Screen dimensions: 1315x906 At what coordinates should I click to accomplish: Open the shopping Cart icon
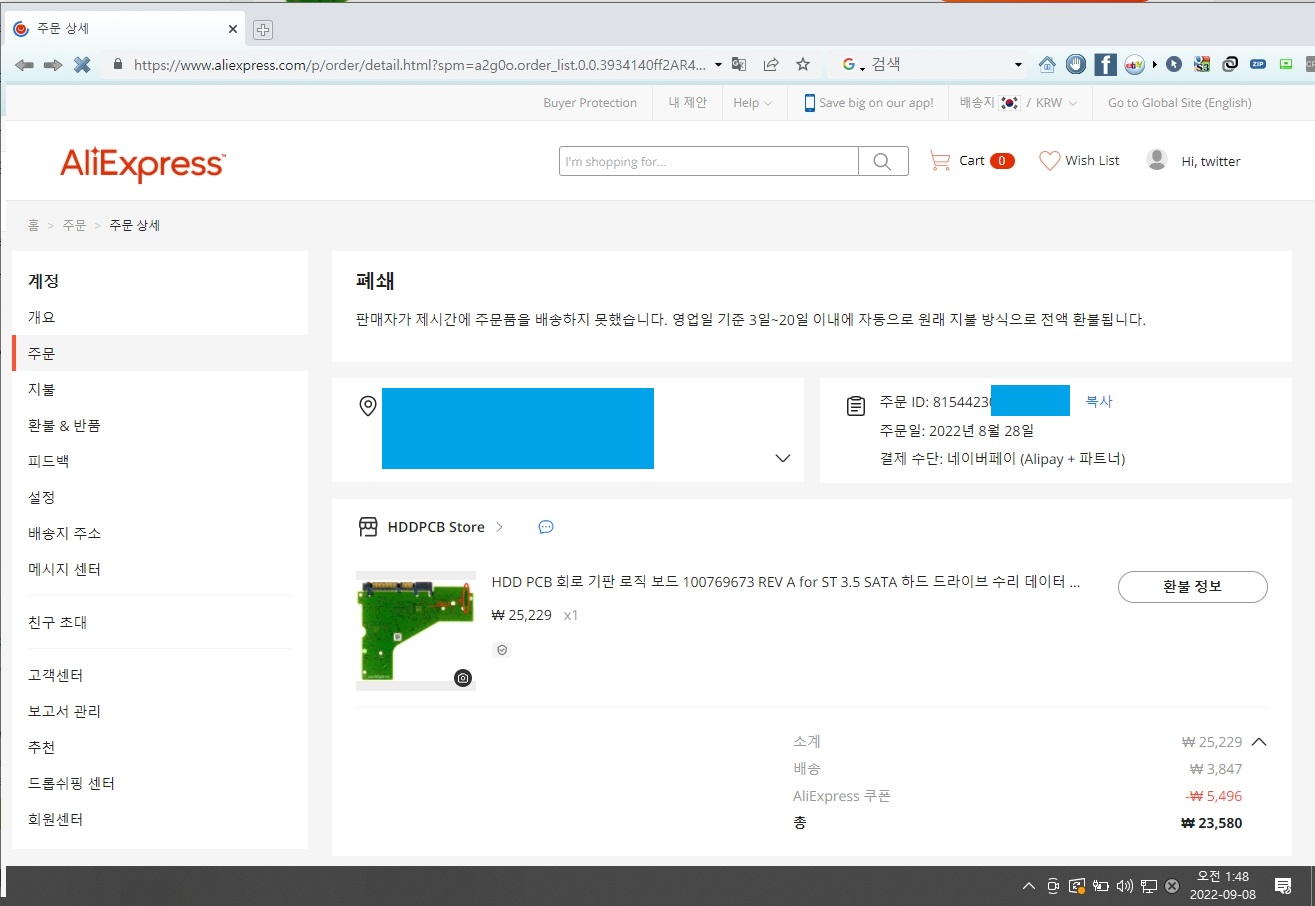[x=939, y=160]
